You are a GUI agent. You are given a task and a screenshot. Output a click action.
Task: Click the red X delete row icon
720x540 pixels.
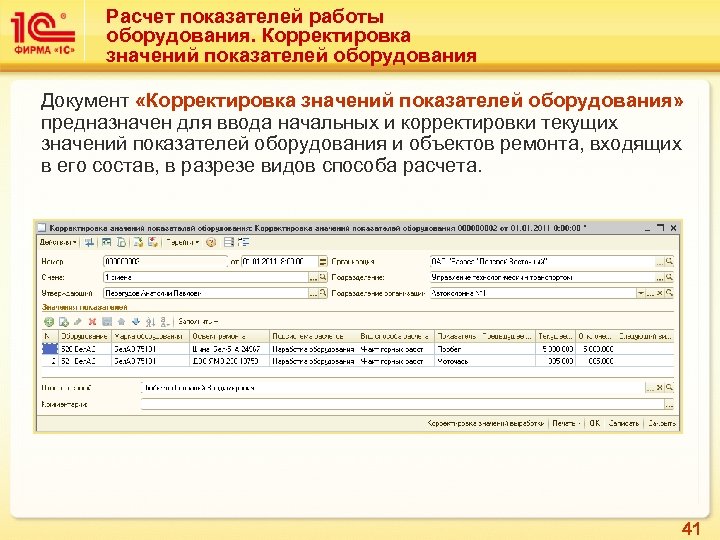click(92, 322)
